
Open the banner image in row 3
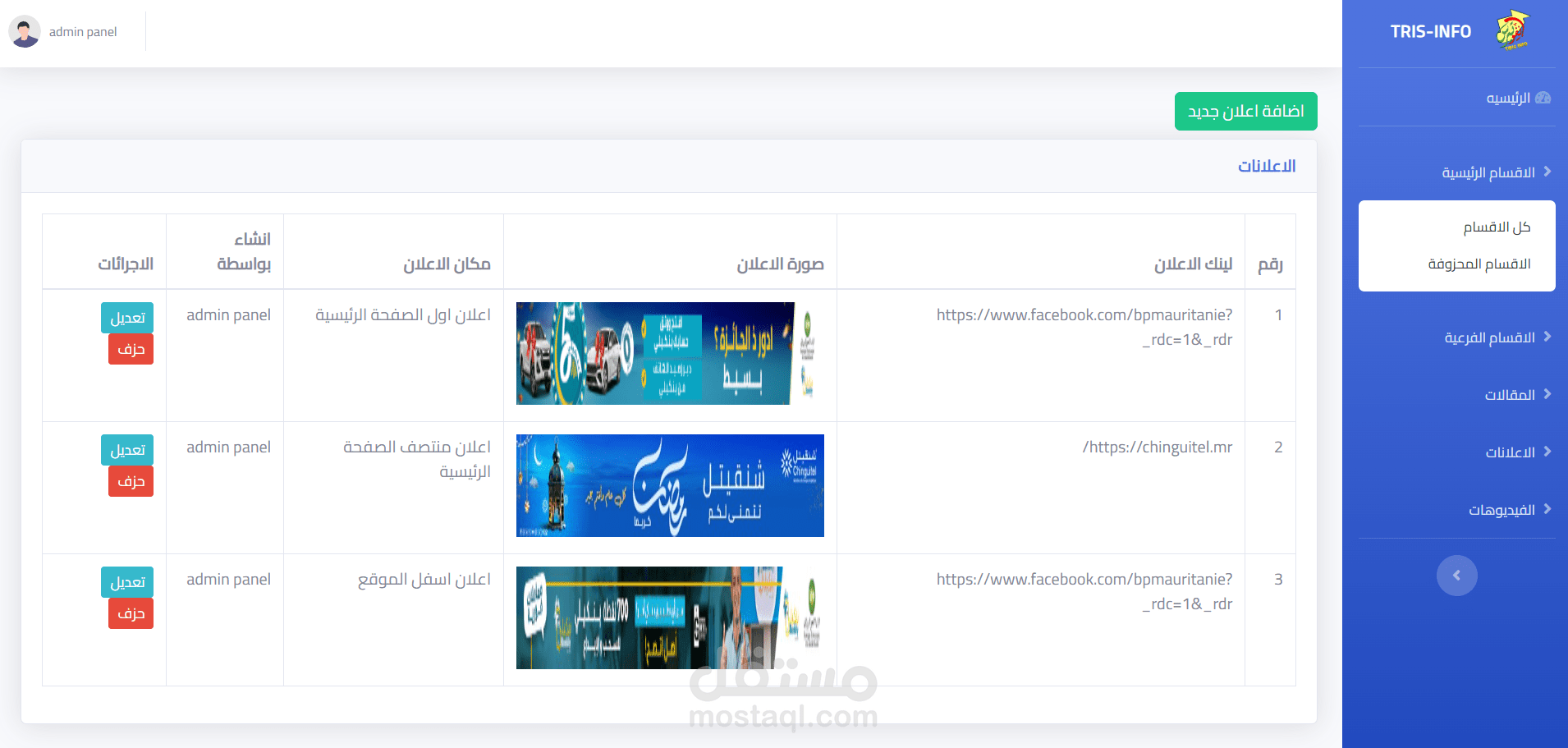pyautogui.click(x=670, y=617)
